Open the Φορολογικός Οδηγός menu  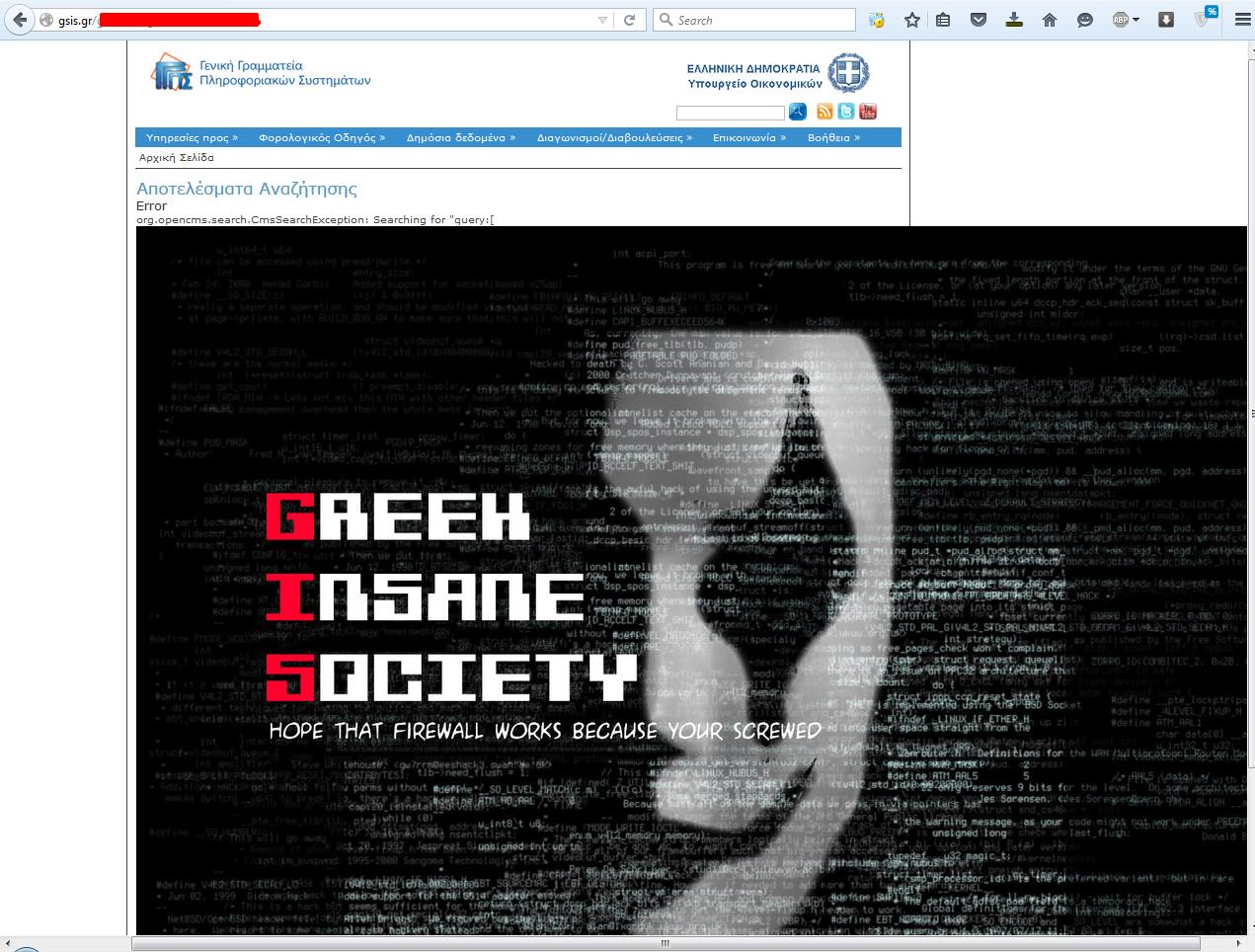322,138
